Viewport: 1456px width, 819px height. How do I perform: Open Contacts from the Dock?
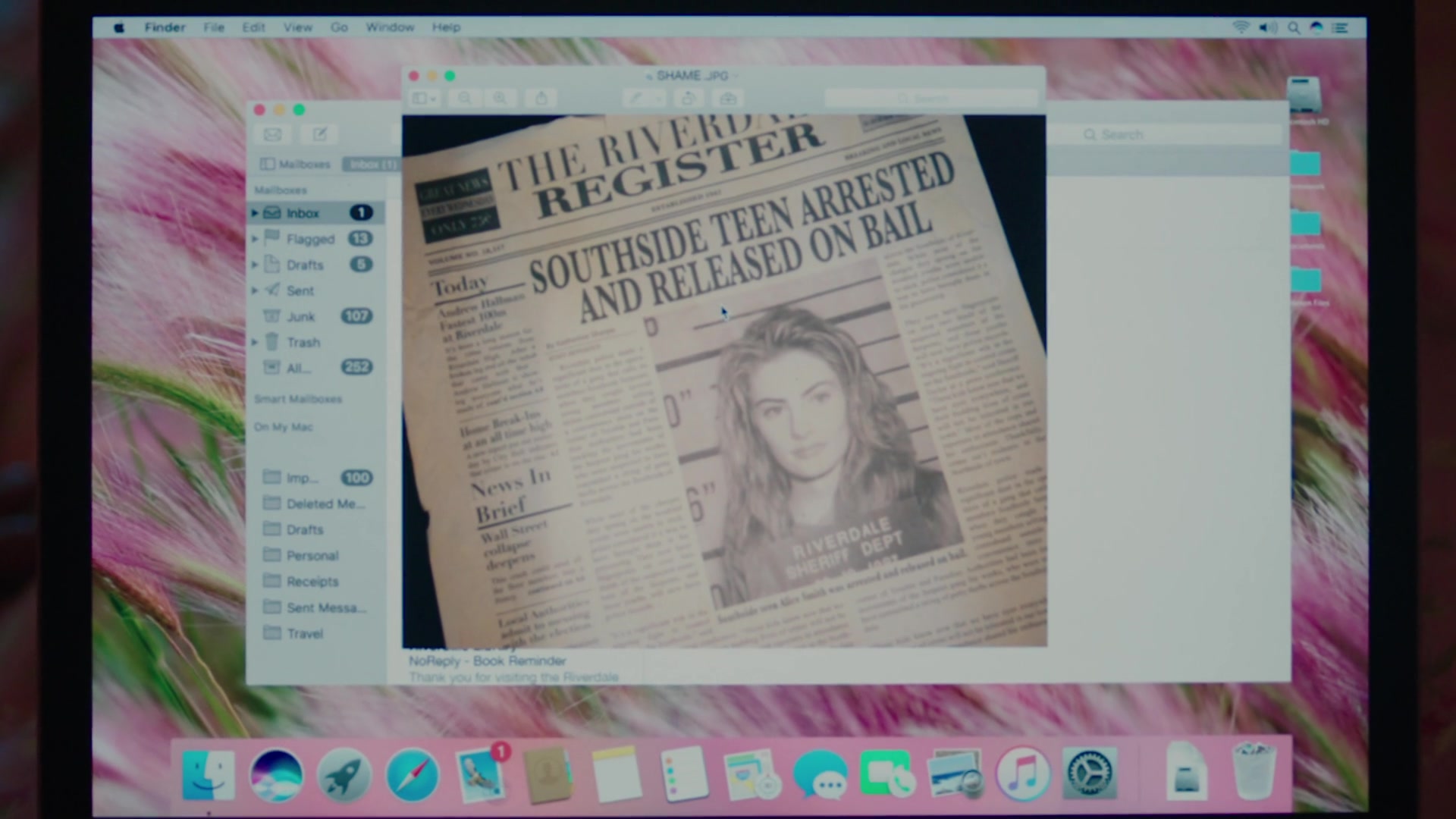click(548, 775)
